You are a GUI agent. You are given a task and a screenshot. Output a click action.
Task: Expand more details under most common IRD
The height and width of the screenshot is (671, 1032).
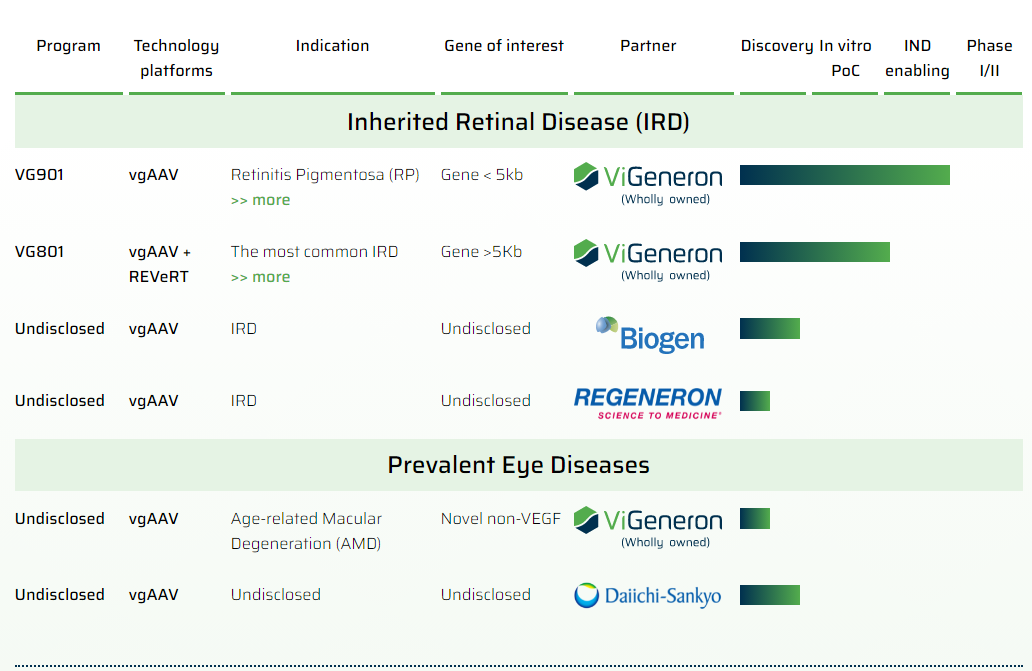[260, 277]
